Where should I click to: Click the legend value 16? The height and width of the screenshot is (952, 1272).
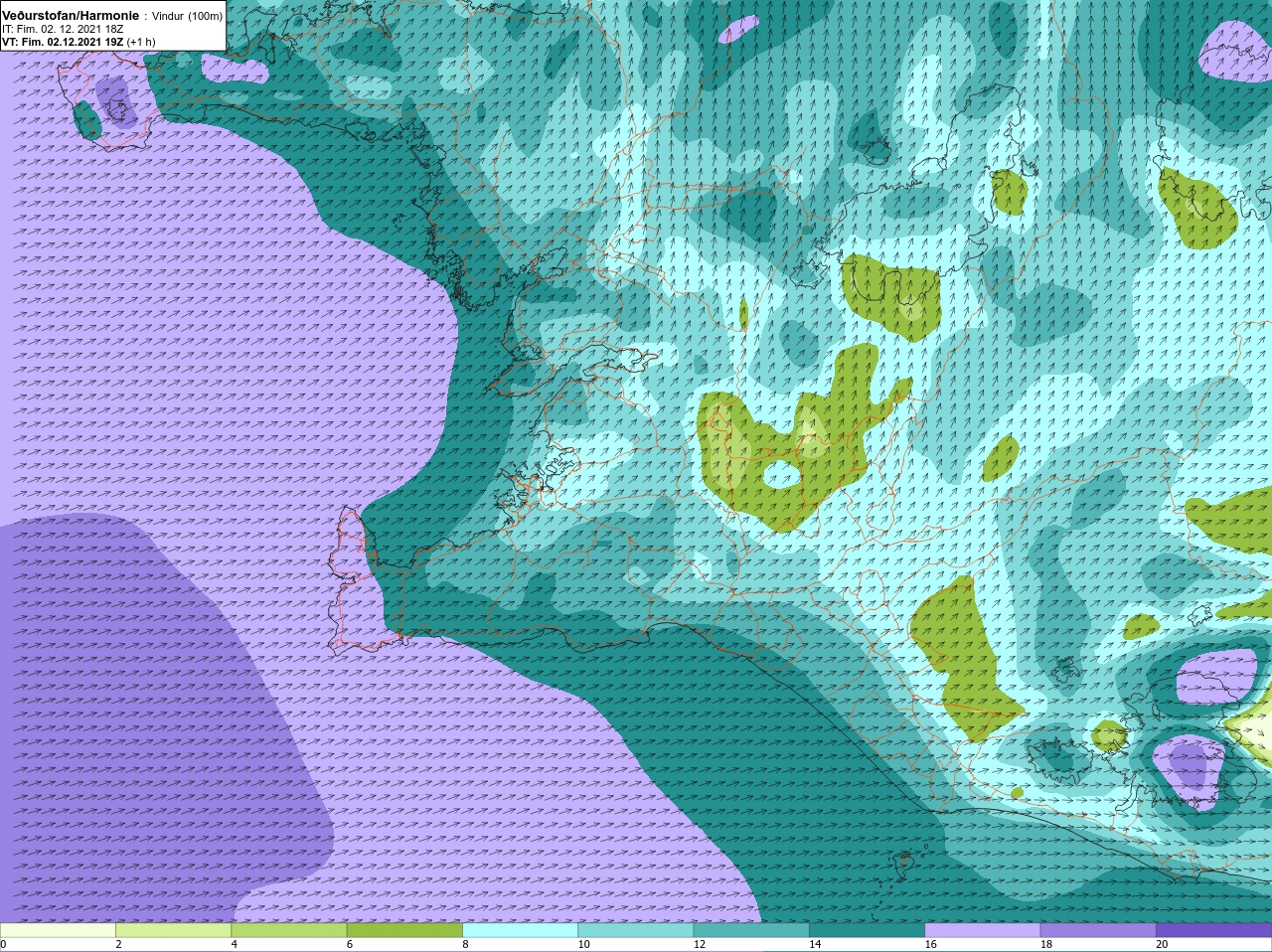point(931,945)
